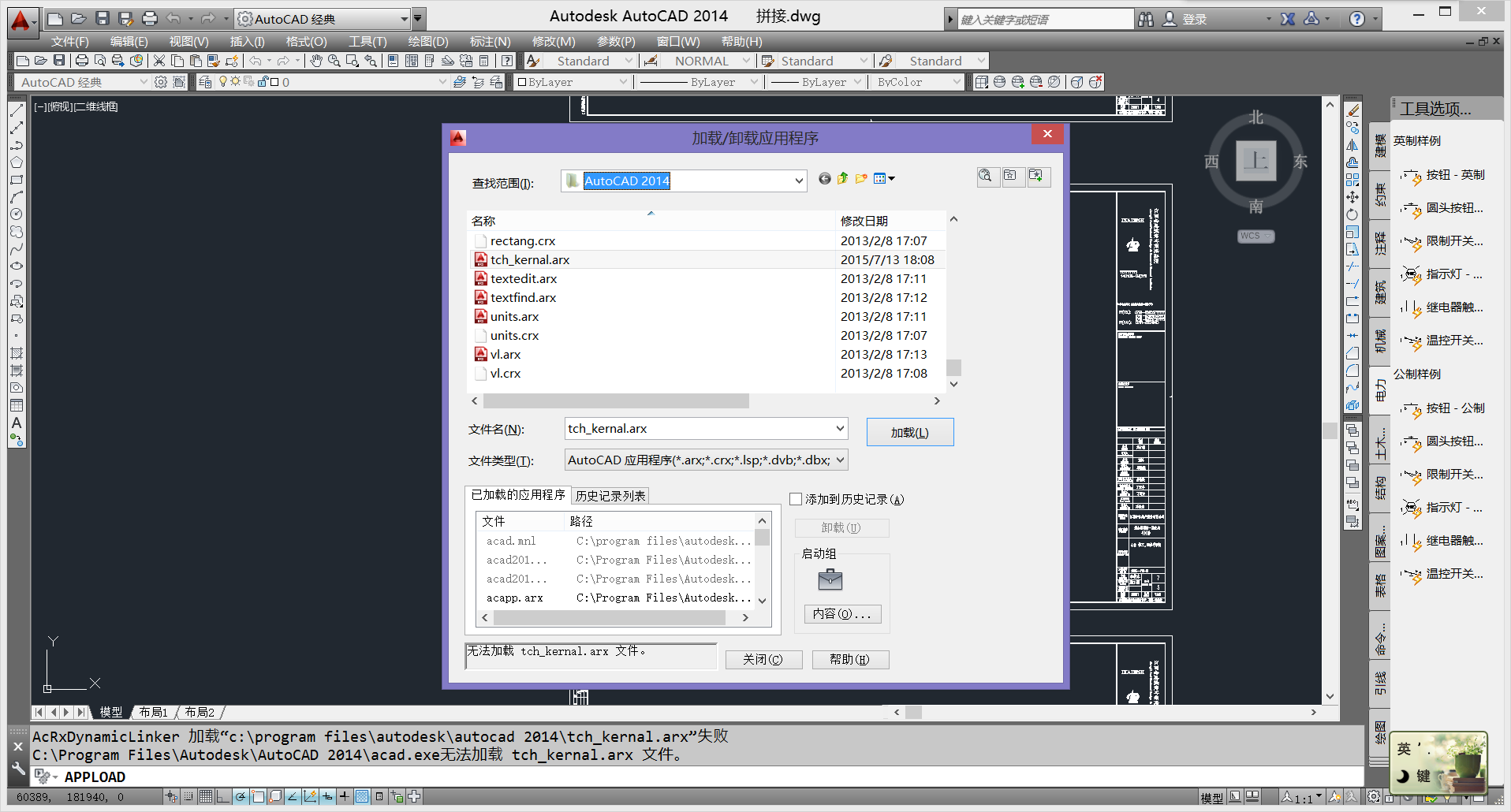
Task: Select the Mirror tool in modify toolbar
Action: (1352, 145)
